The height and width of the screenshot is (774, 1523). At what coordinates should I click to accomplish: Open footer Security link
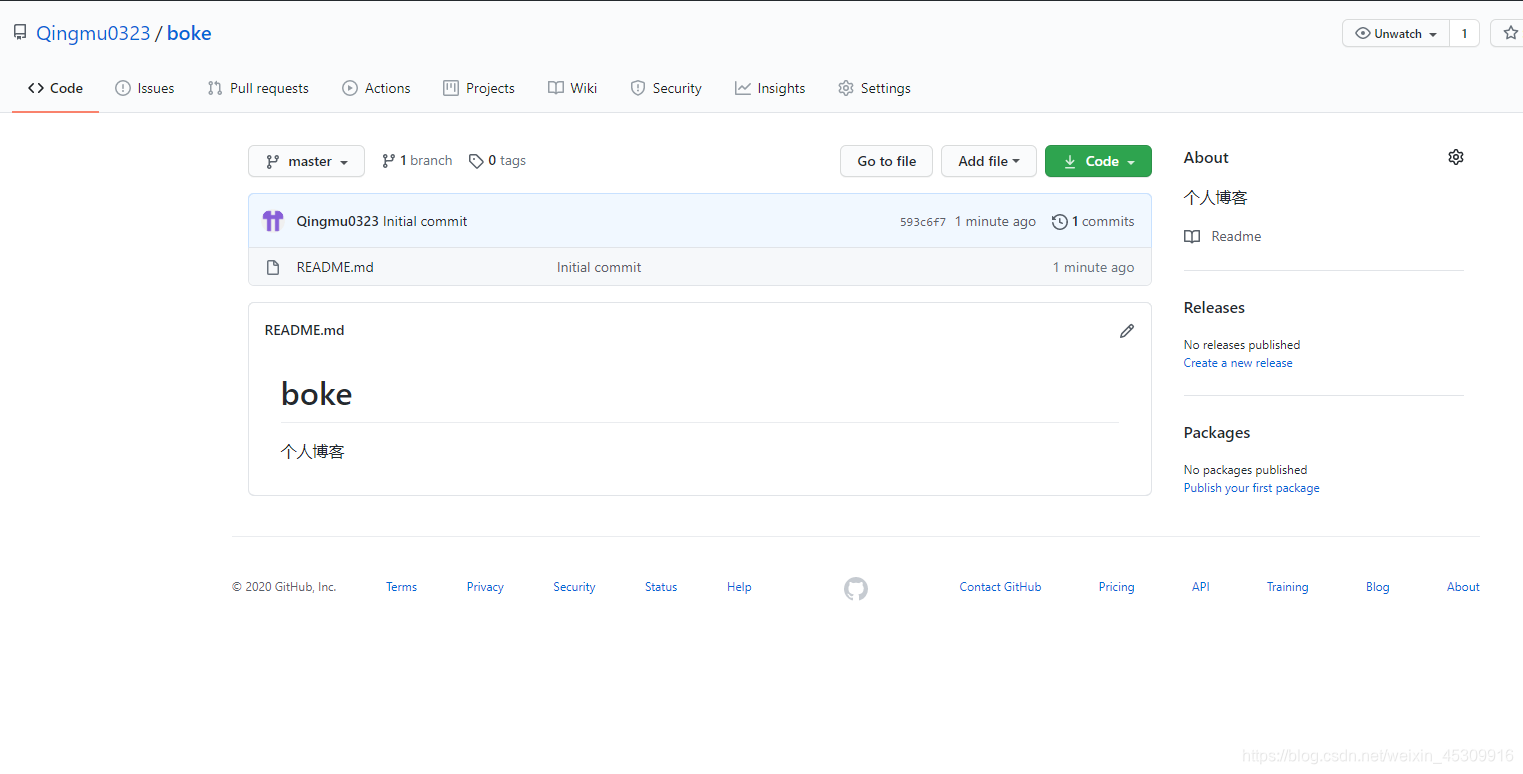(574, 587)
